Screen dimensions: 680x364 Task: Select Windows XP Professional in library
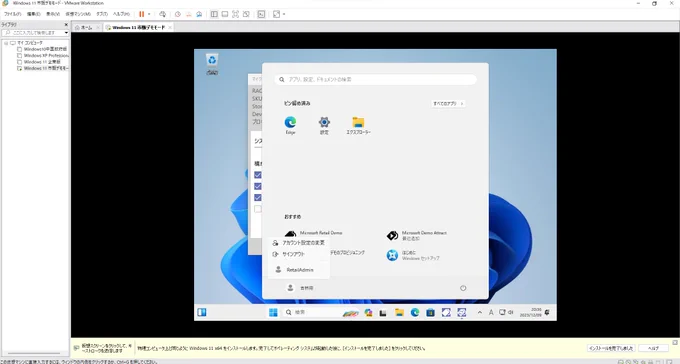[x=46, y=56]
